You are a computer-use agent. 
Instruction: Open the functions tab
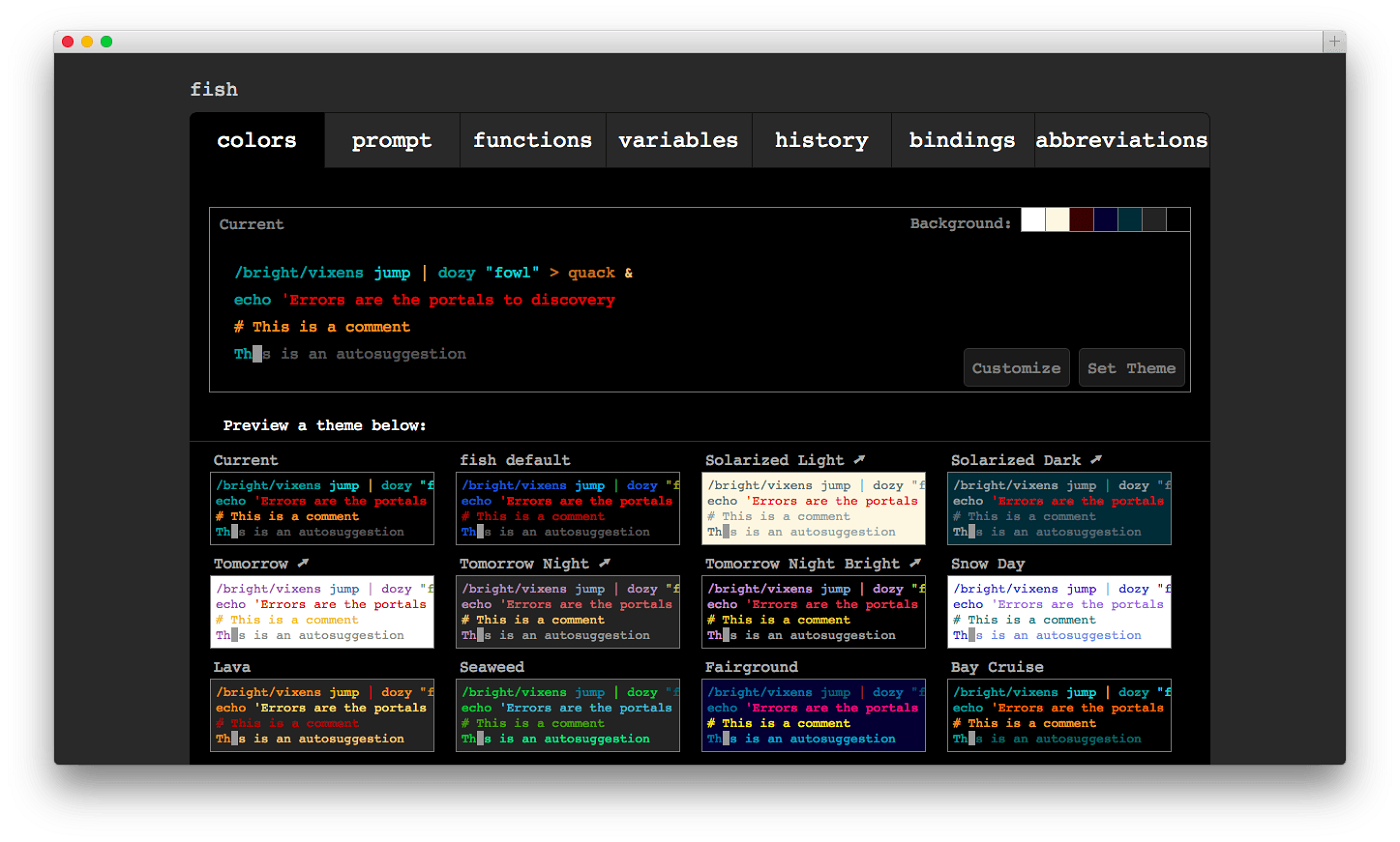[532, 141]
